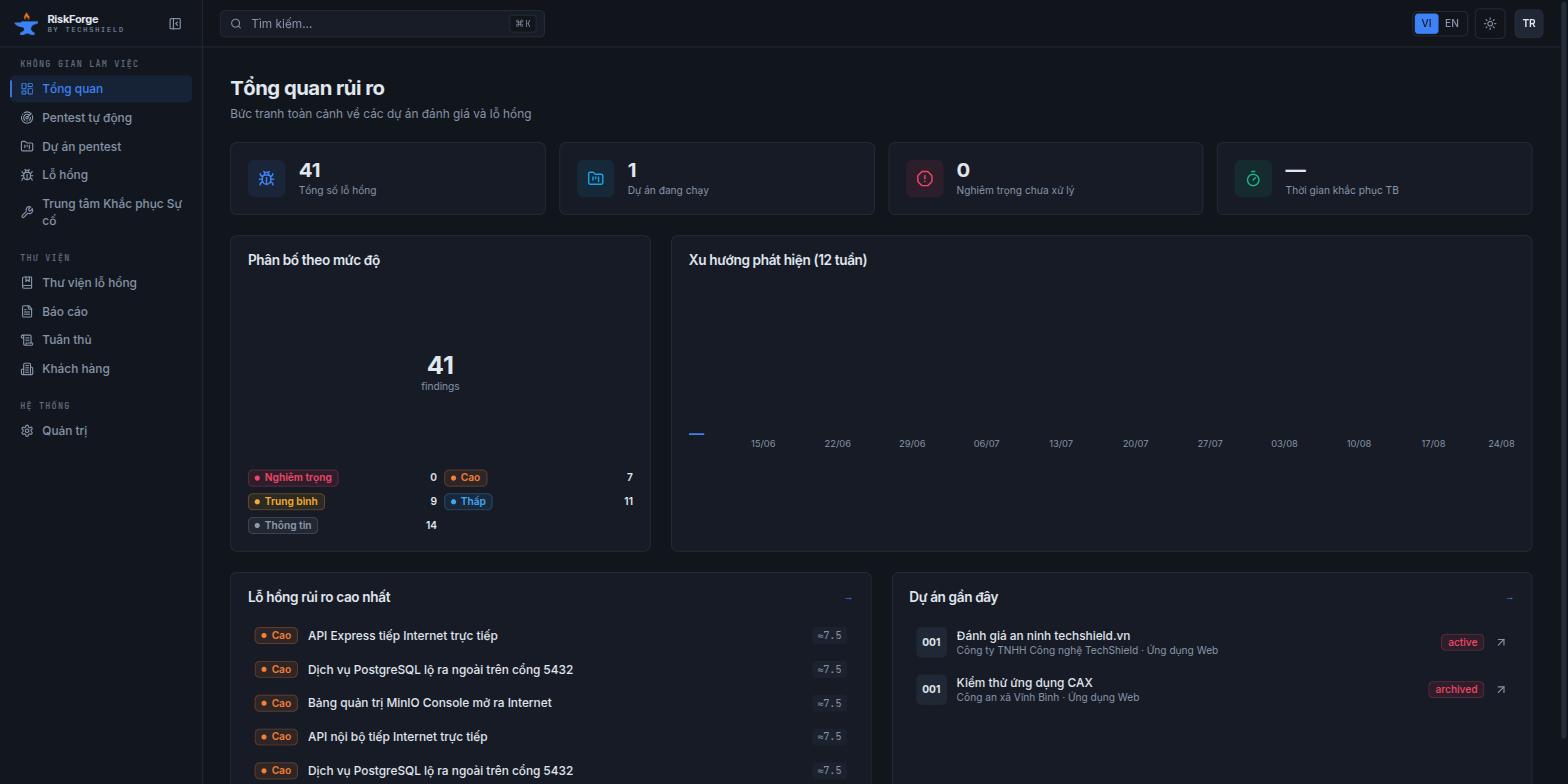Switch language to VI
Image resolution: width=1568 pixels, height=784 pixels.
coord(1427,23)
